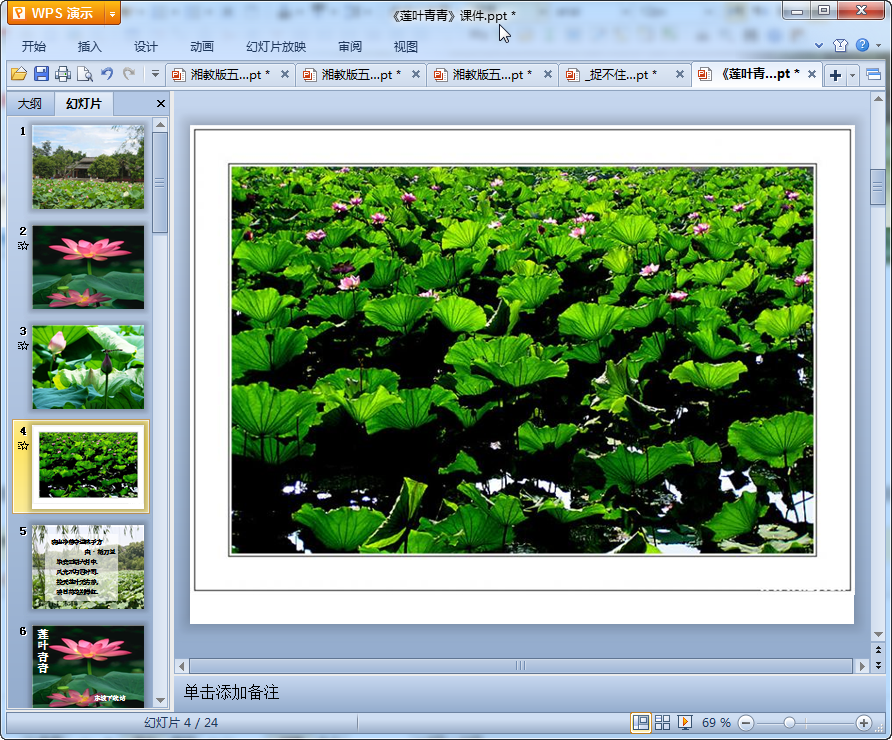The width and height of the screenshot is (892, 740).
Task: Open file with the folder icon
Action: (19, 74)
